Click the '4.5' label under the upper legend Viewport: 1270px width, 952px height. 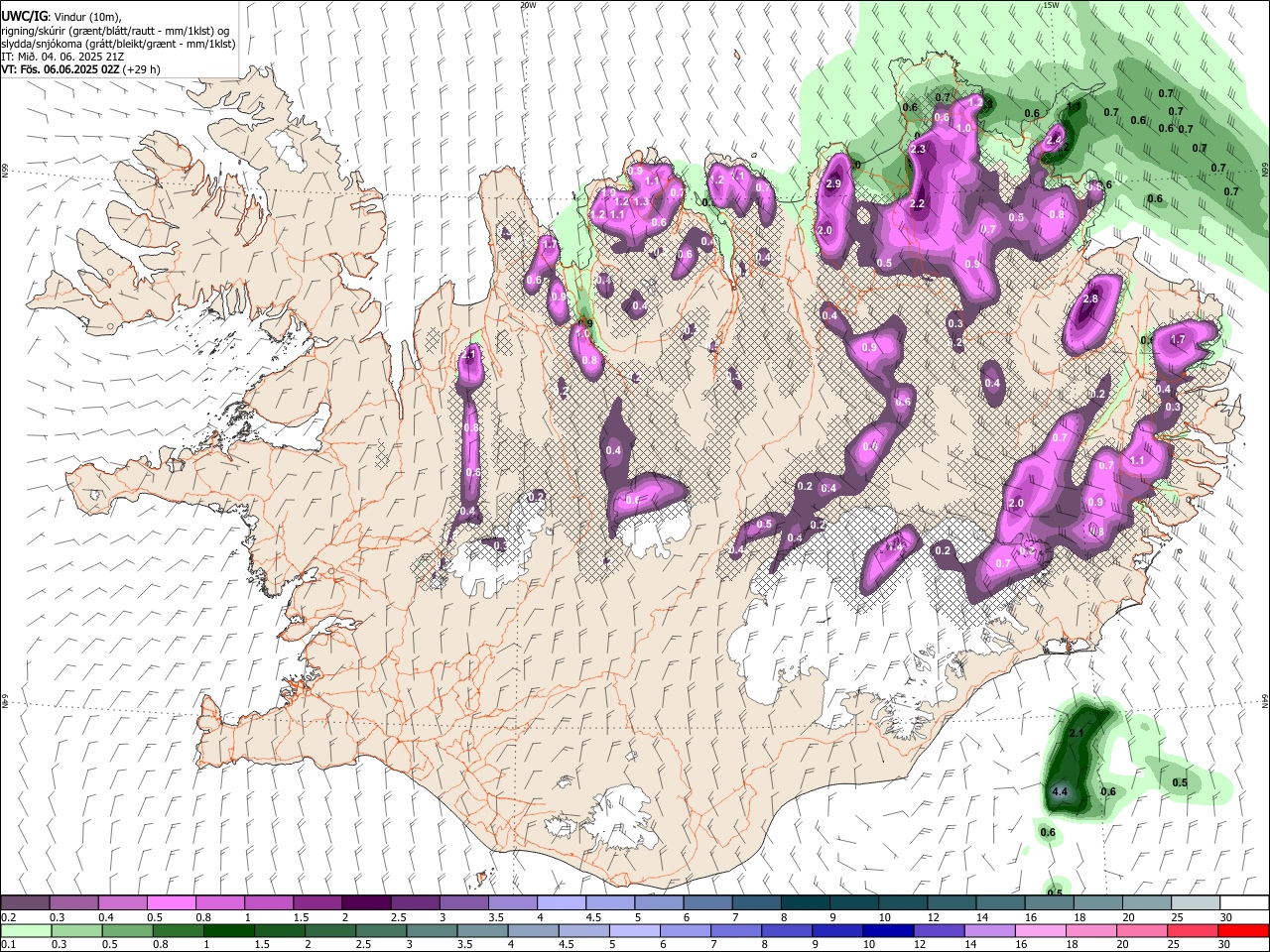click(594, 918)
